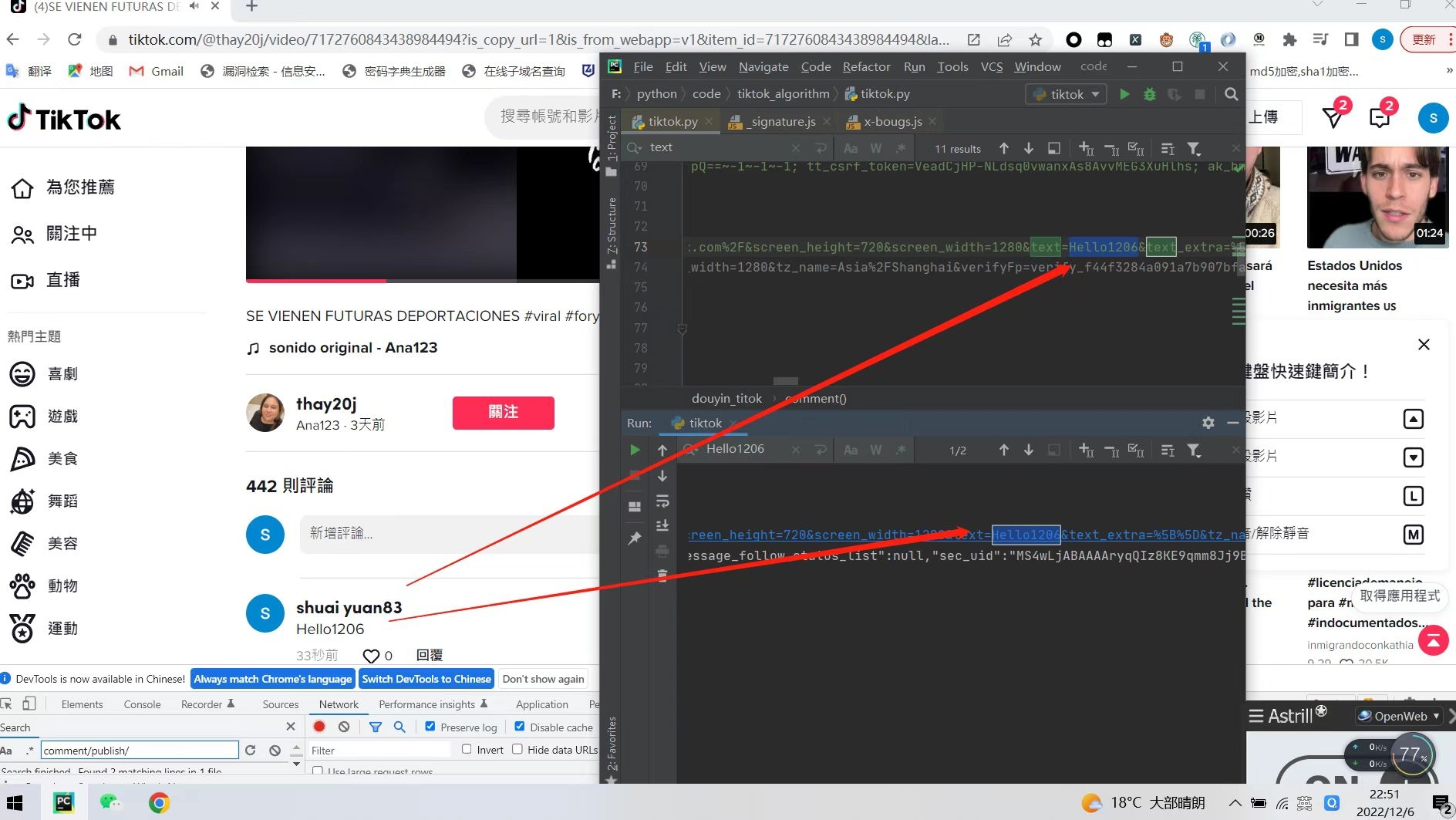Switch to DevTools Sources tab
This screenshot has width=1456, height=820.
point(280,704)
